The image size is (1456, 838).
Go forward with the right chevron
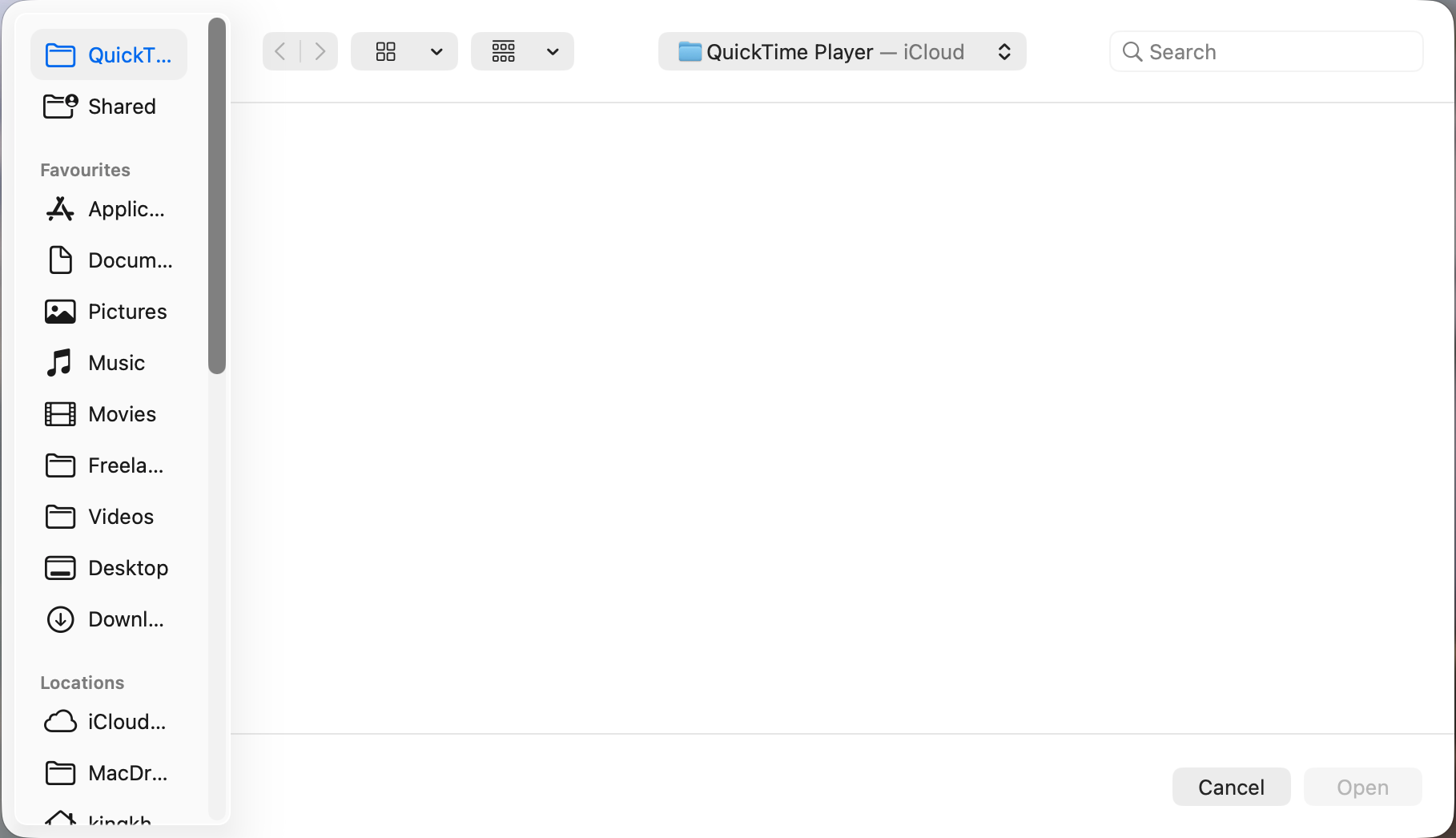point(320,52)
